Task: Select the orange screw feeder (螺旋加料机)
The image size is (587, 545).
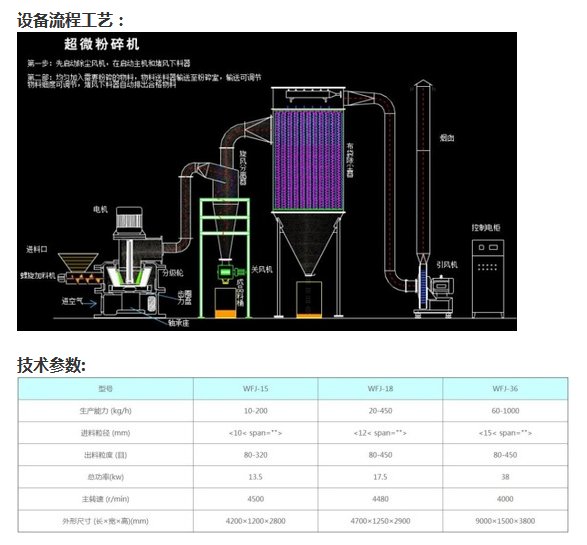Action: pyautogui.click(x=84, y=278)
